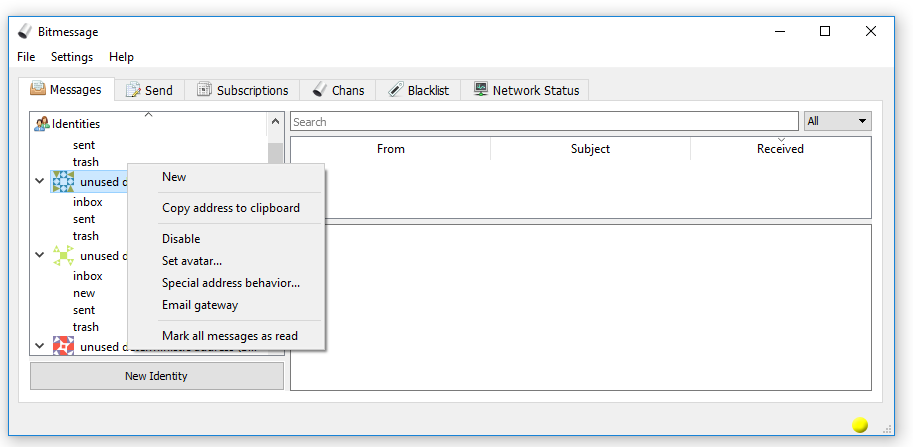Click the yellow network status indicator light

(x=860, y=425)
